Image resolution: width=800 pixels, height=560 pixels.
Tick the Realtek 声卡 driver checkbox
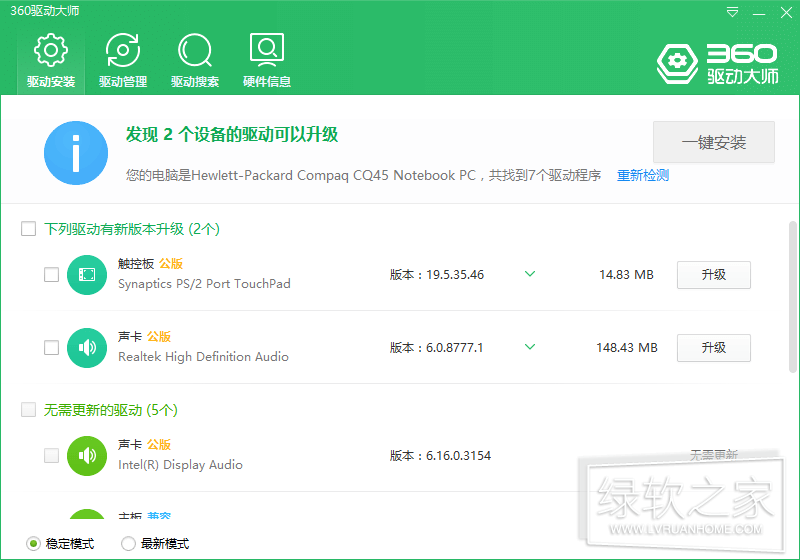coord(51,348)
